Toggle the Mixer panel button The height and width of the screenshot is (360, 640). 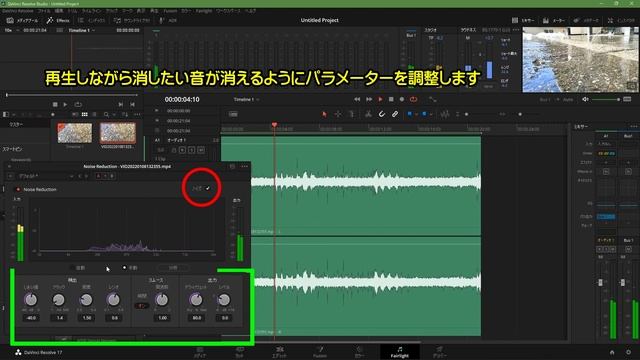pos(523,20)
